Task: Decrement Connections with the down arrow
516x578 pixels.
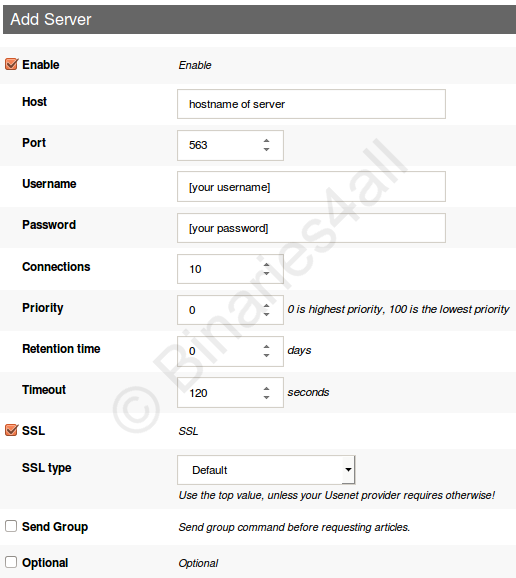Action: coord(266,274)
